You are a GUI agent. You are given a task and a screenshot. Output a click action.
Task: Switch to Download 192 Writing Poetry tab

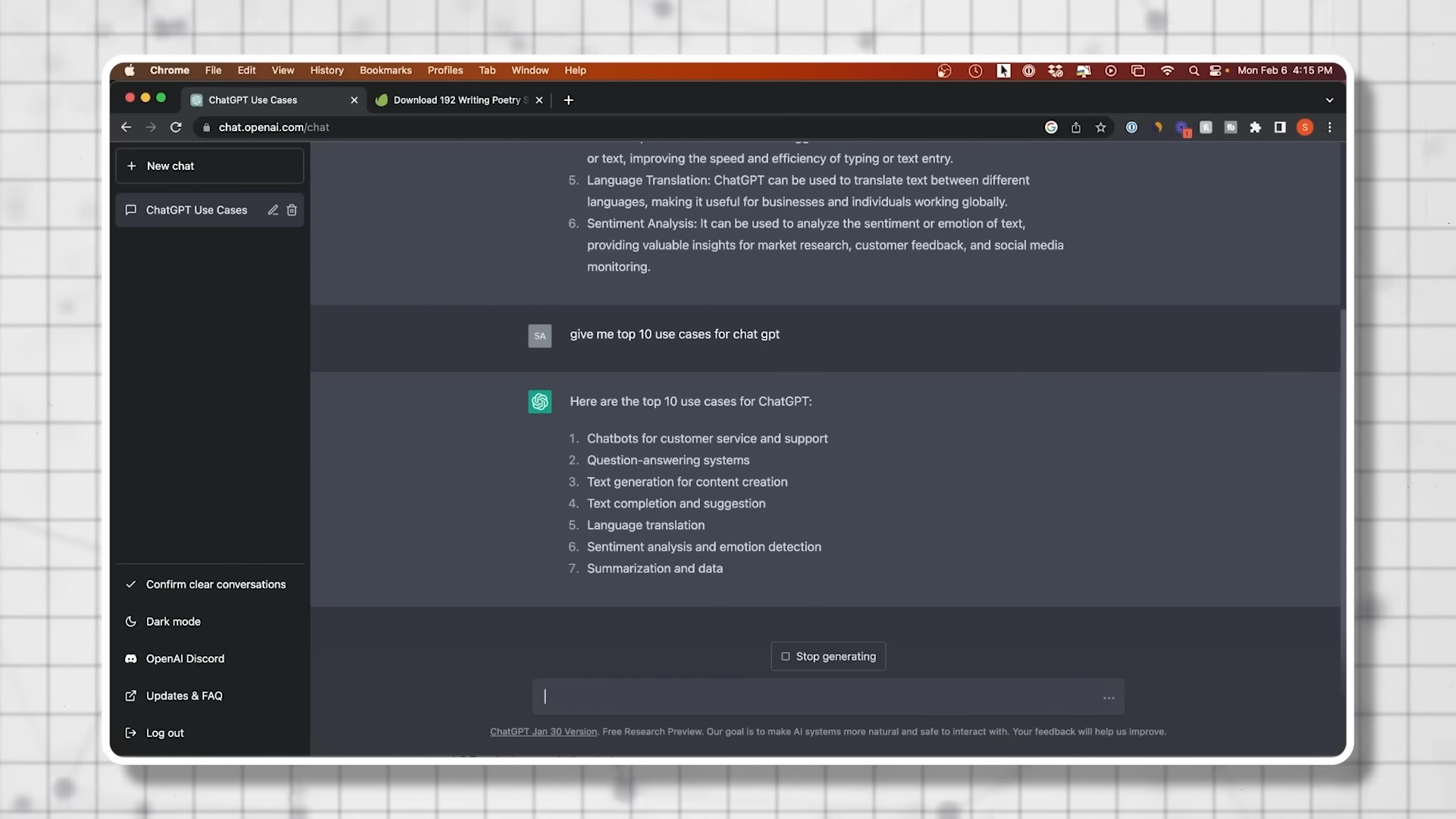[x=457, y=100]
